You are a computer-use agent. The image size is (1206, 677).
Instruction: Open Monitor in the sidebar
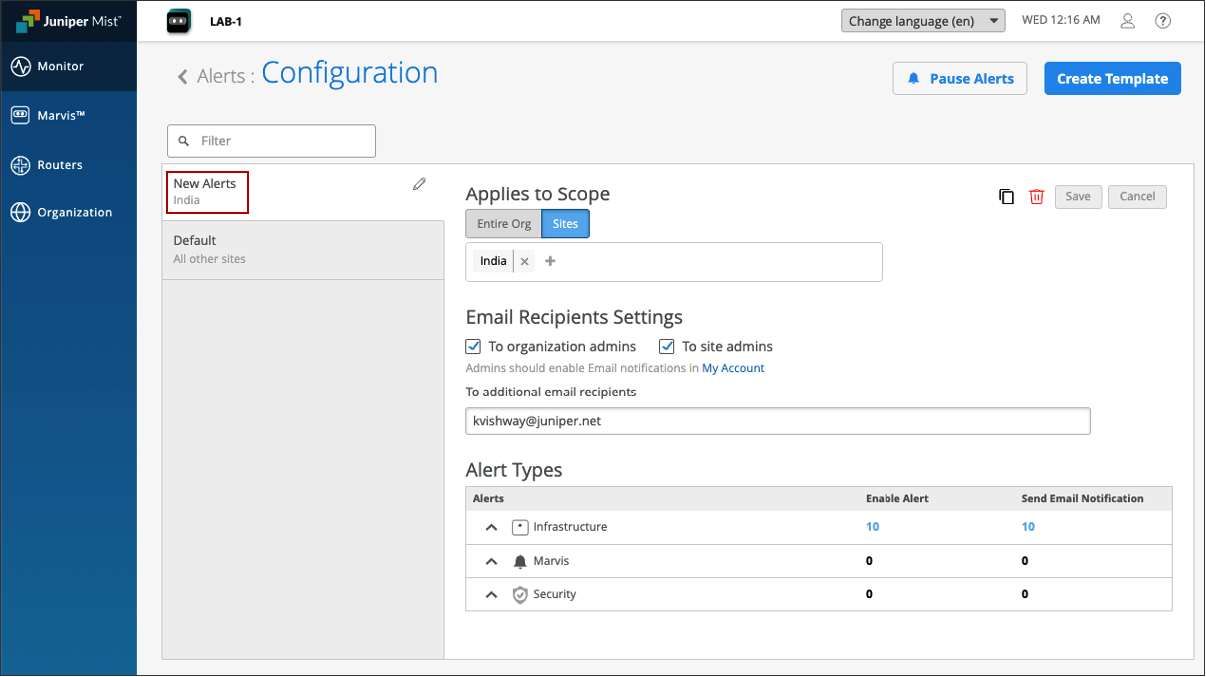pos(60,67)
